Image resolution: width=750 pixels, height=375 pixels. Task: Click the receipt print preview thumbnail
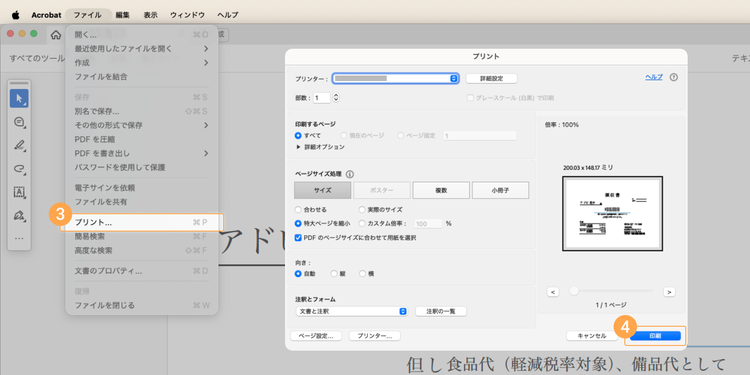(x=612, y=213)
